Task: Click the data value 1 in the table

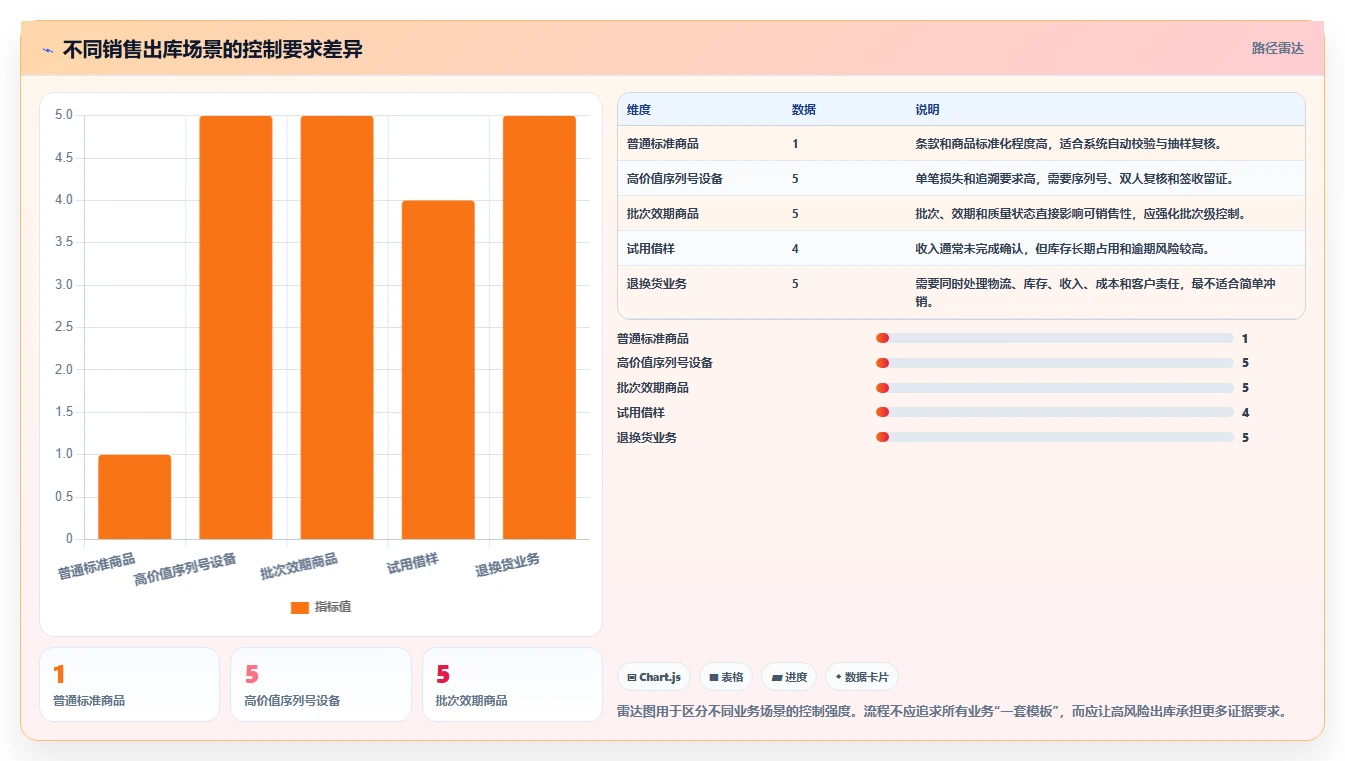Action: tap(795, 144)
